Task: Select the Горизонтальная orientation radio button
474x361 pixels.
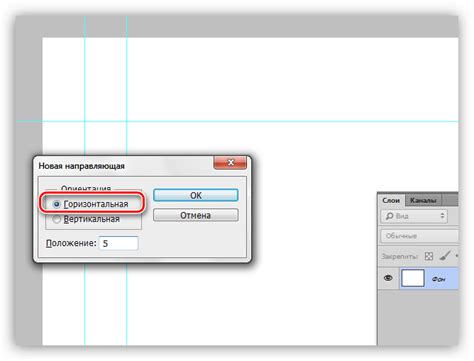Action: pyautogui.click(x=57, y=204)
